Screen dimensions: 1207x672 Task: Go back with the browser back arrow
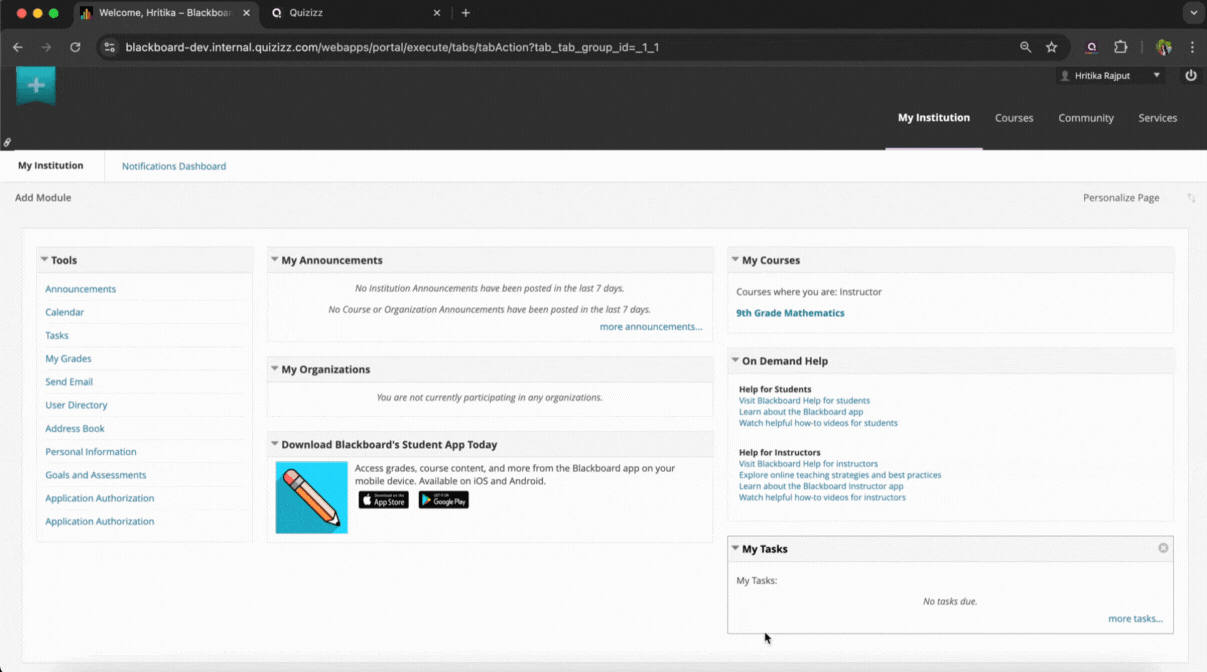[x=18, y=47]
